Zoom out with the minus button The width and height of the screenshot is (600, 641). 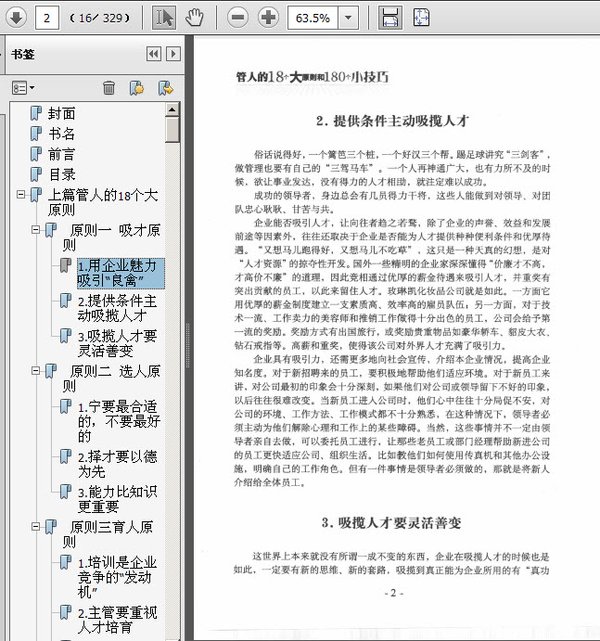[x=237, y=18]
